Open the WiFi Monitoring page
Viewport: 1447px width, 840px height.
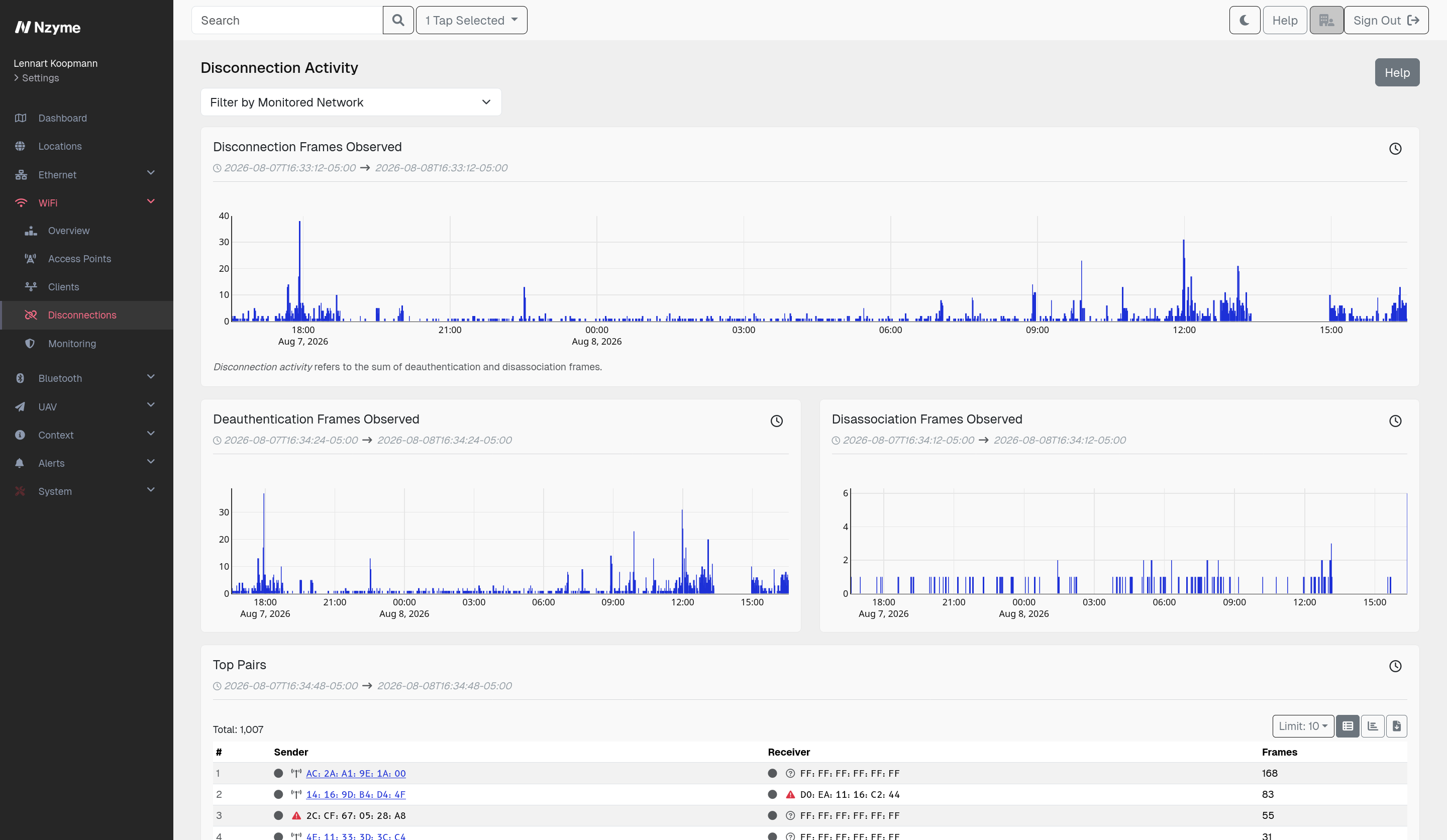(72, 343)
